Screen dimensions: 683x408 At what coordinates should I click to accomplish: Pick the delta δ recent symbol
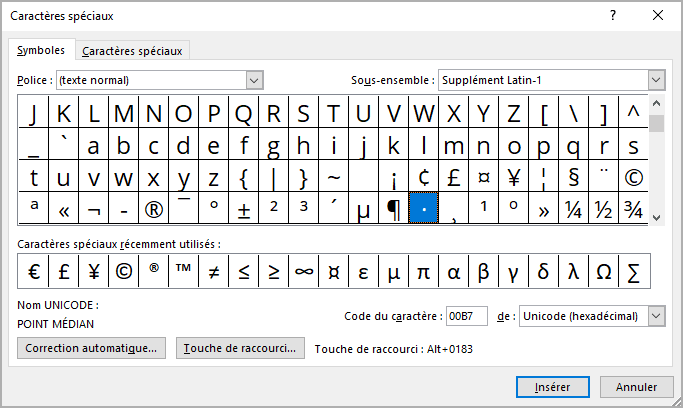pyautogui.click(x=544, y=271)
